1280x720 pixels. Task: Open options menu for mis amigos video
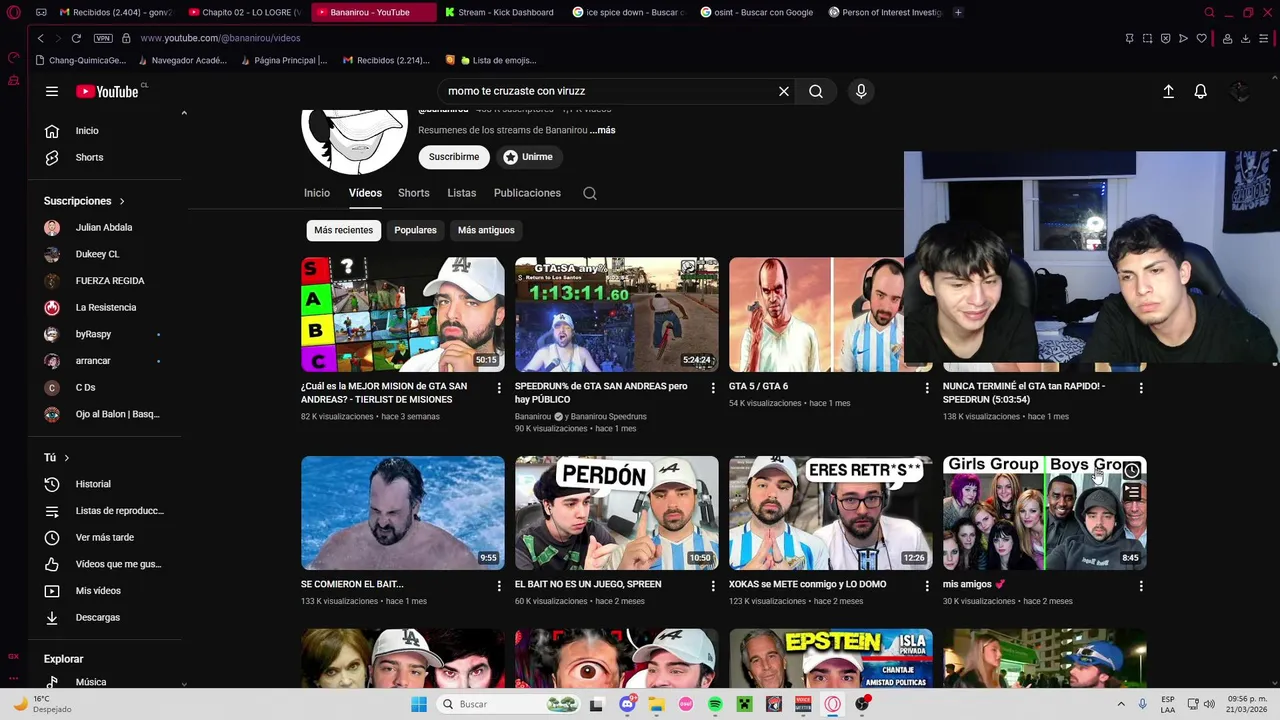[1141, 586]
